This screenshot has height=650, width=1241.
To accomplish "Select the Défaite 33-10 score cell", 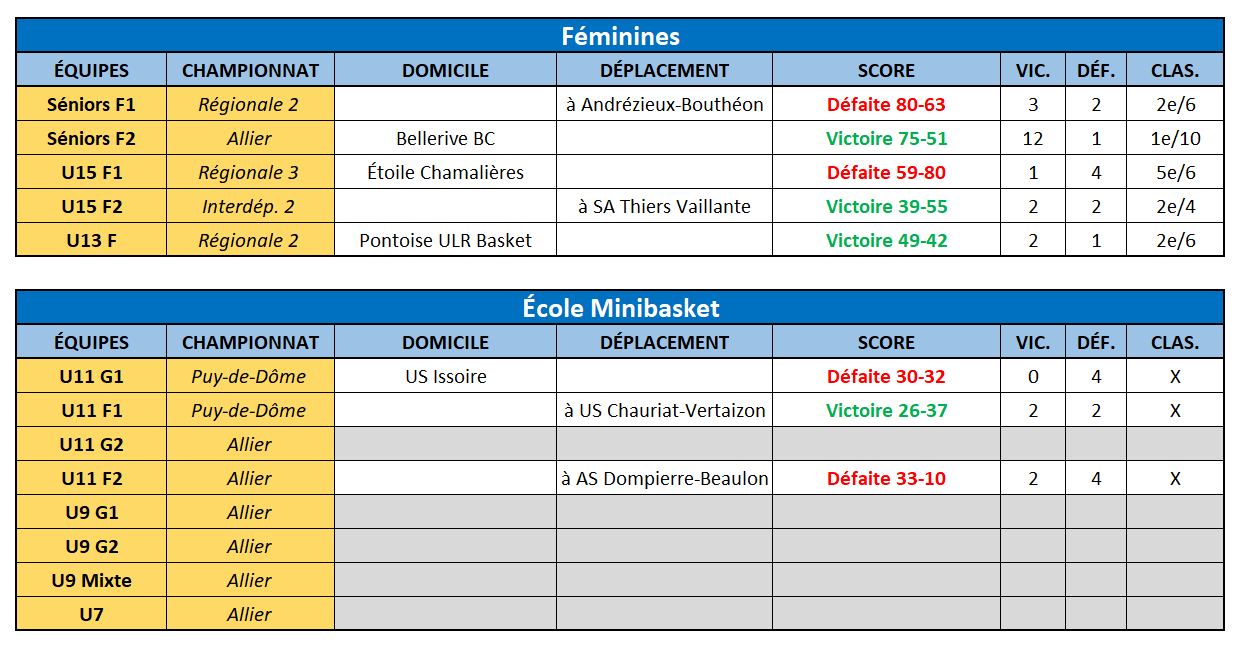I will pos(886,478).
